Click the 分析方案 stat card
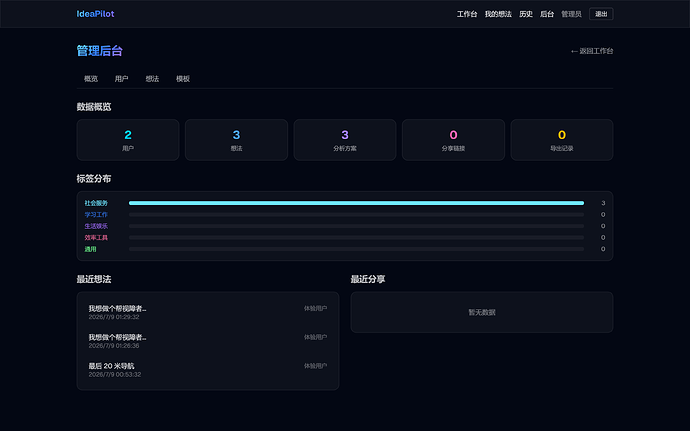Image resolution: width=690 pixels, height=431 pixels. click(345, 140)
